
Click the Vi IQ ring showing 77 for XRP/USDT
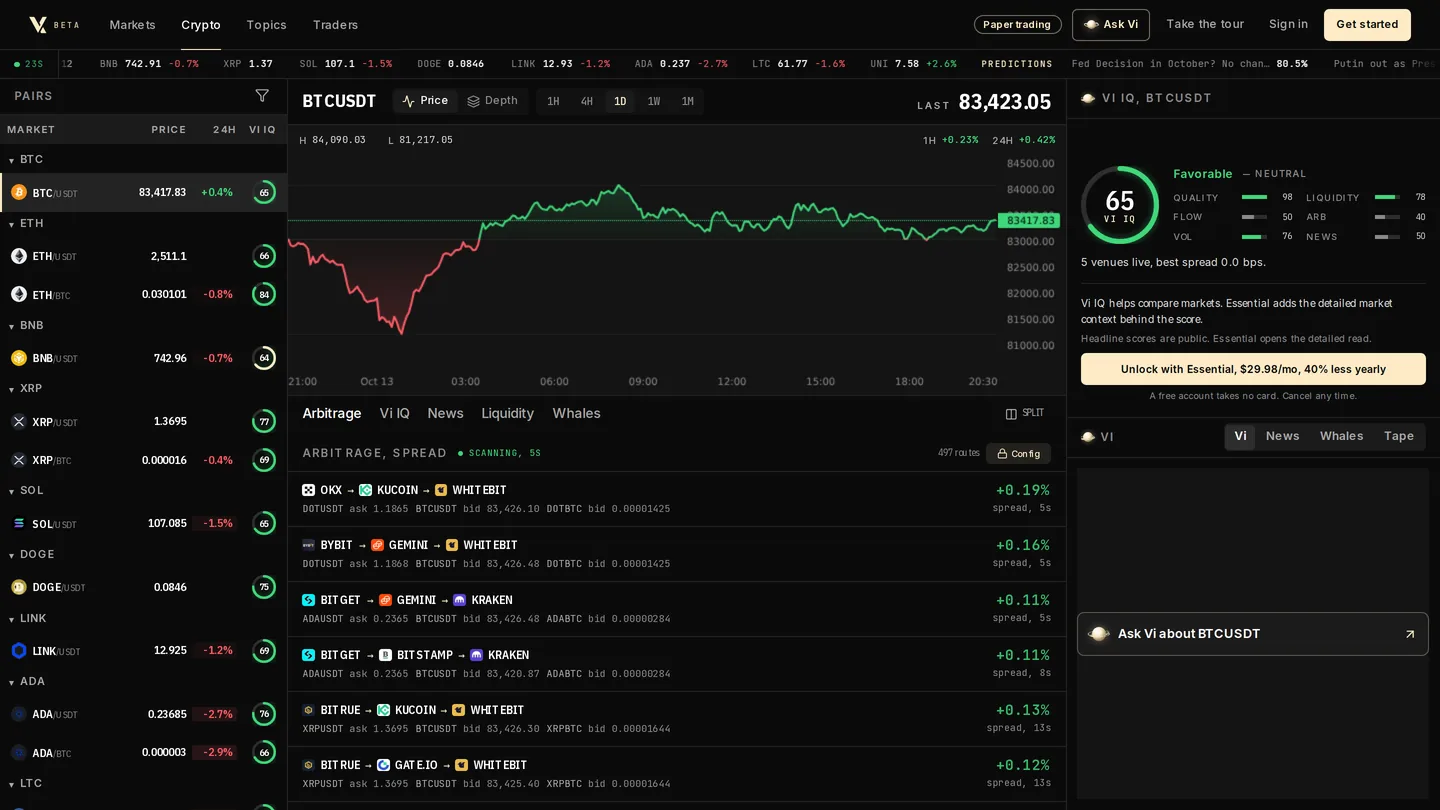(264, 422)
